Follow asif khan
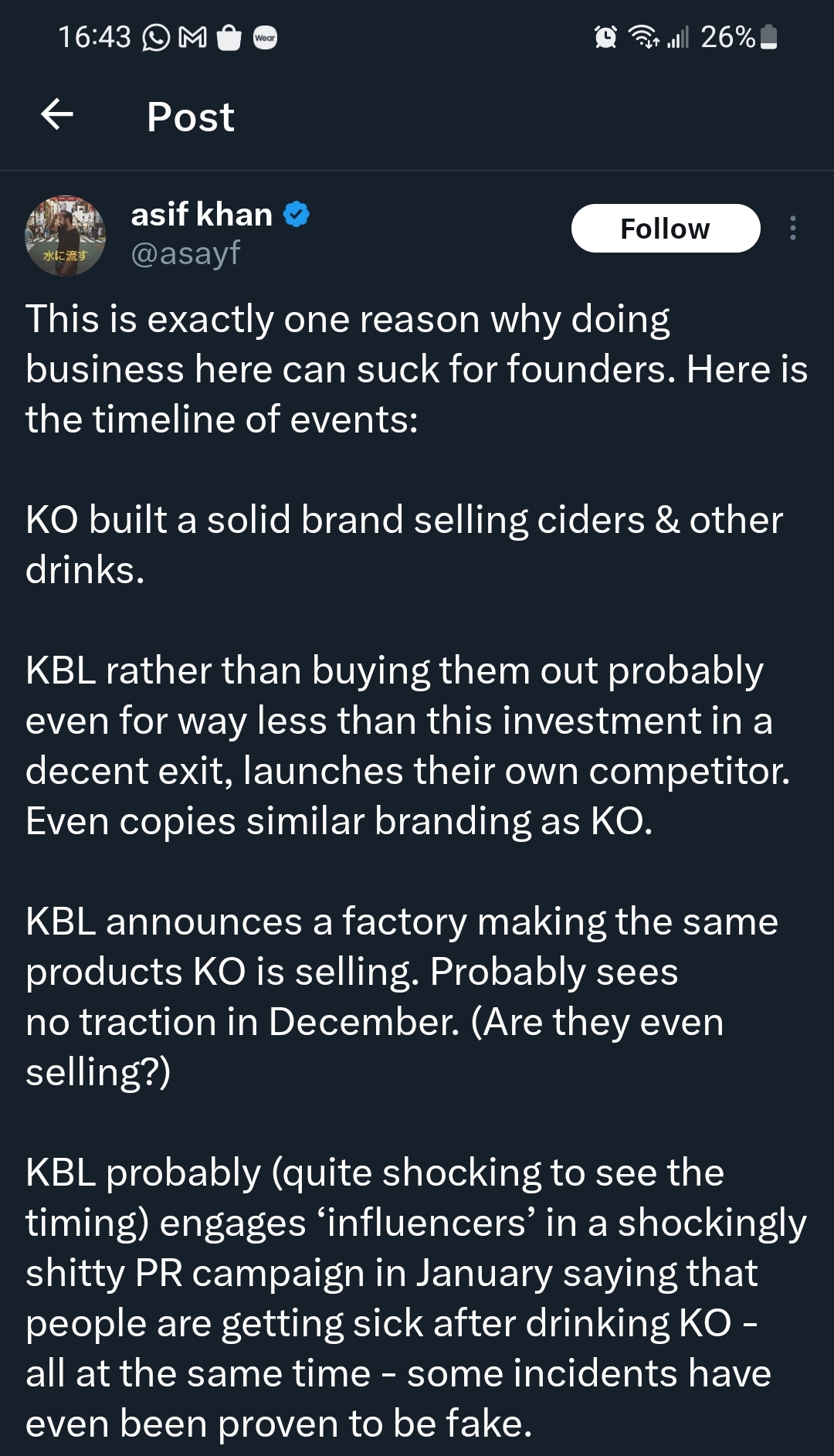The width and height of the screenshot is (834, 1456). 665,228
